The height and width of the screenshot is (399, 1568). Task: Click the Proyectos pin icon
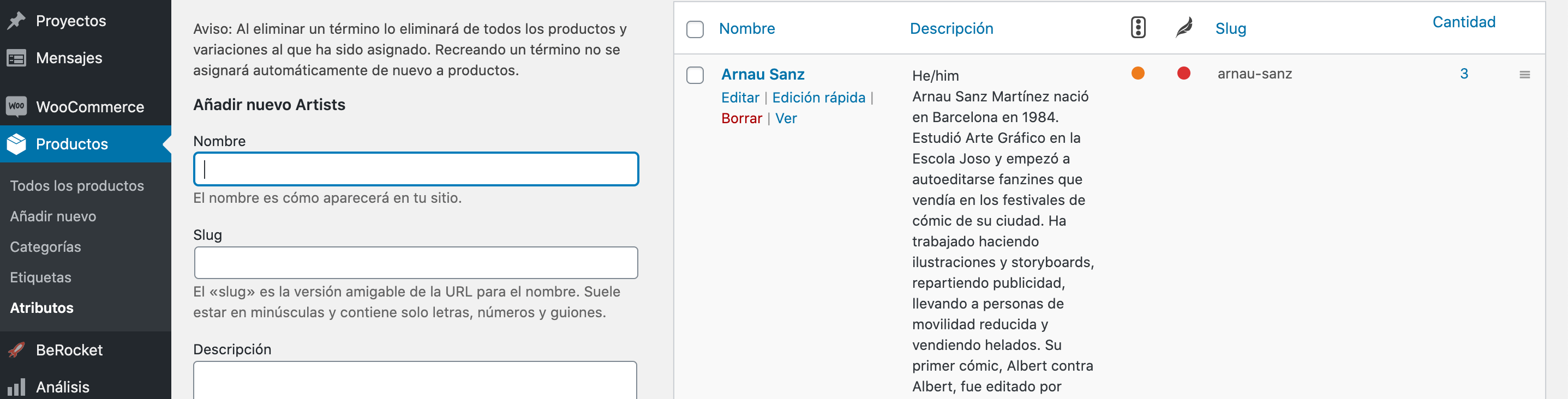click(x=16, y=21)
